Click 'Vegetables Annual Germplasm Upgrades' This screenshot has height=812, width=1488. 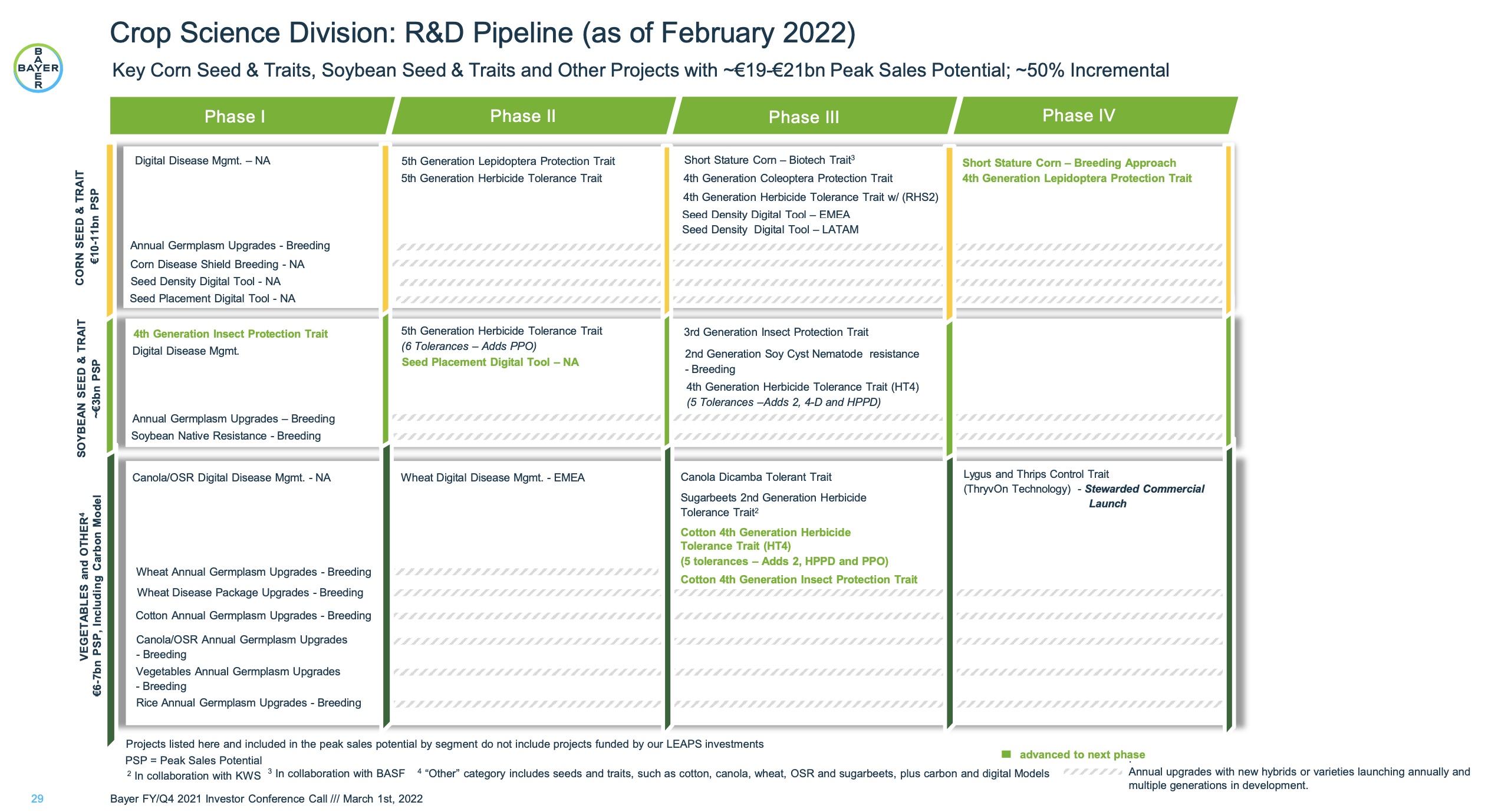(x=238, y=671)
